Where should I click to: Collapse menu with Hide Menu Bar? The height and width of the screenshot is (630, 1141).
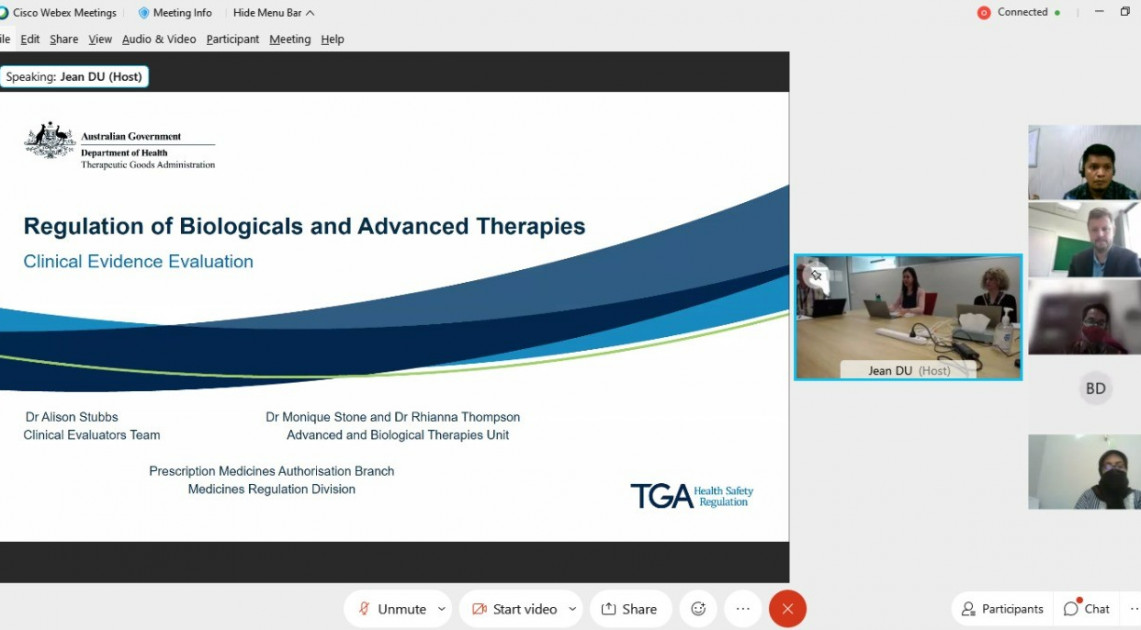(273, 13)
